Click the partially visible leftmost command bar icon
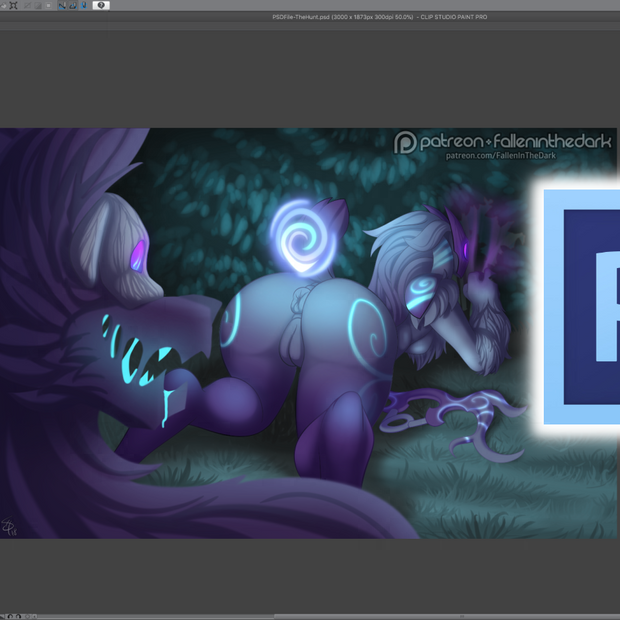Screen dimensions: 620x620 click(x=2, y=6)
